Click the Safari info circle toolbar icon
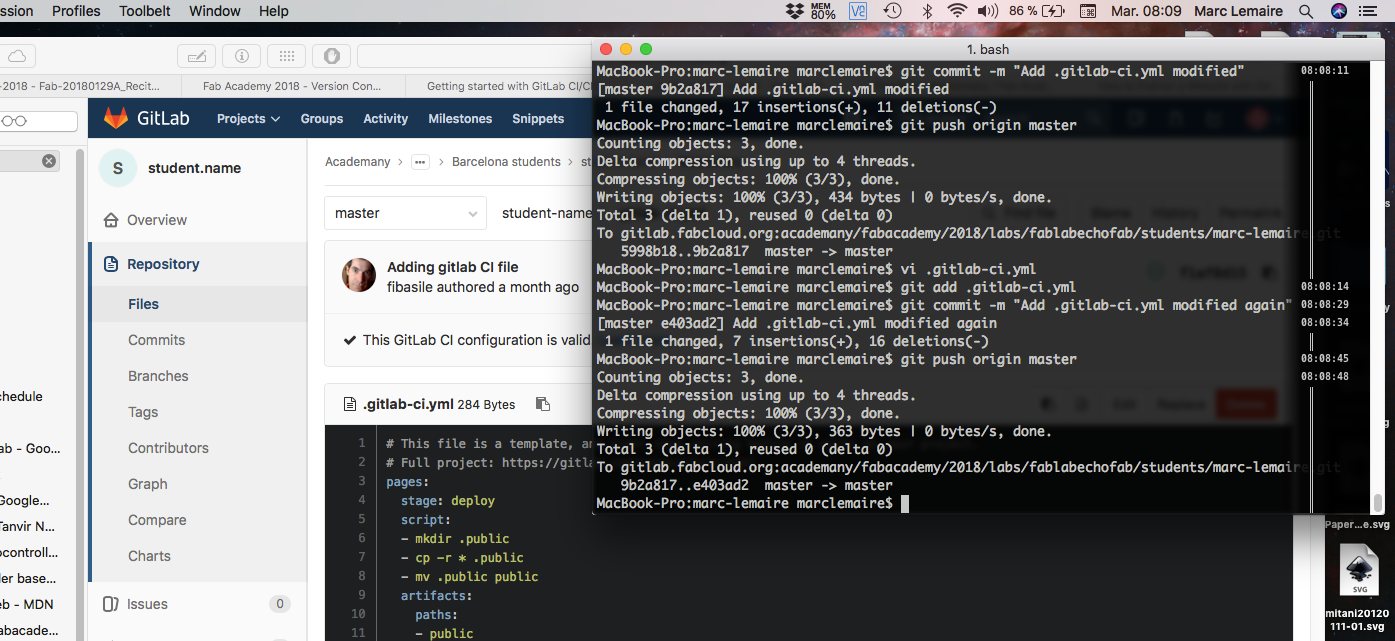Image resolution: width=1395 pixels, height=641 pixels. coord(241,55)
